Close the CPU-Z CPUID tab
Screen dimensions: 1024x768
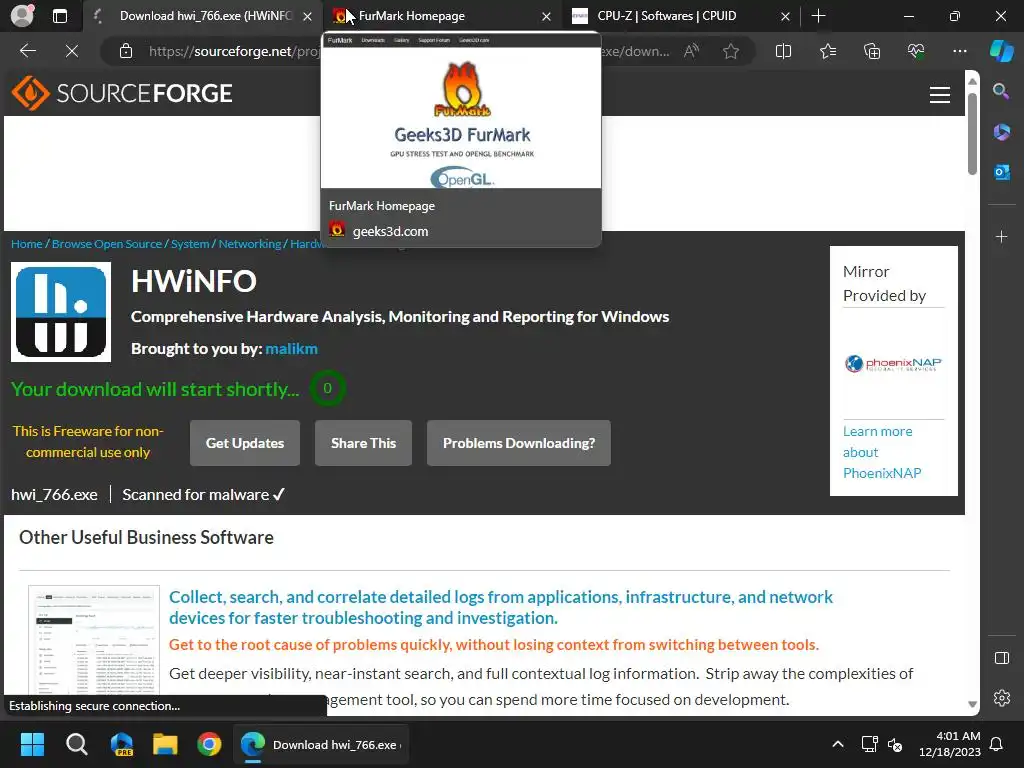pyautogui.click(x=786, y=16)
